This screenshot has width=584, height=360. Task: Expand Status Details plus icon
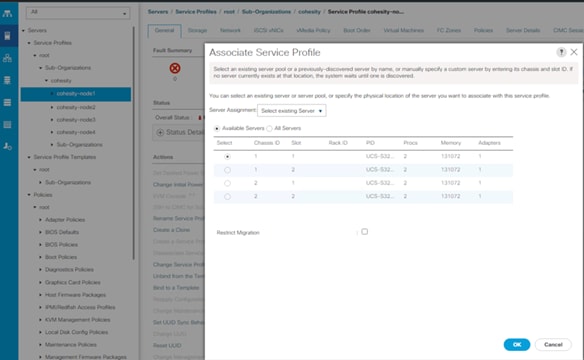point(160,133)
